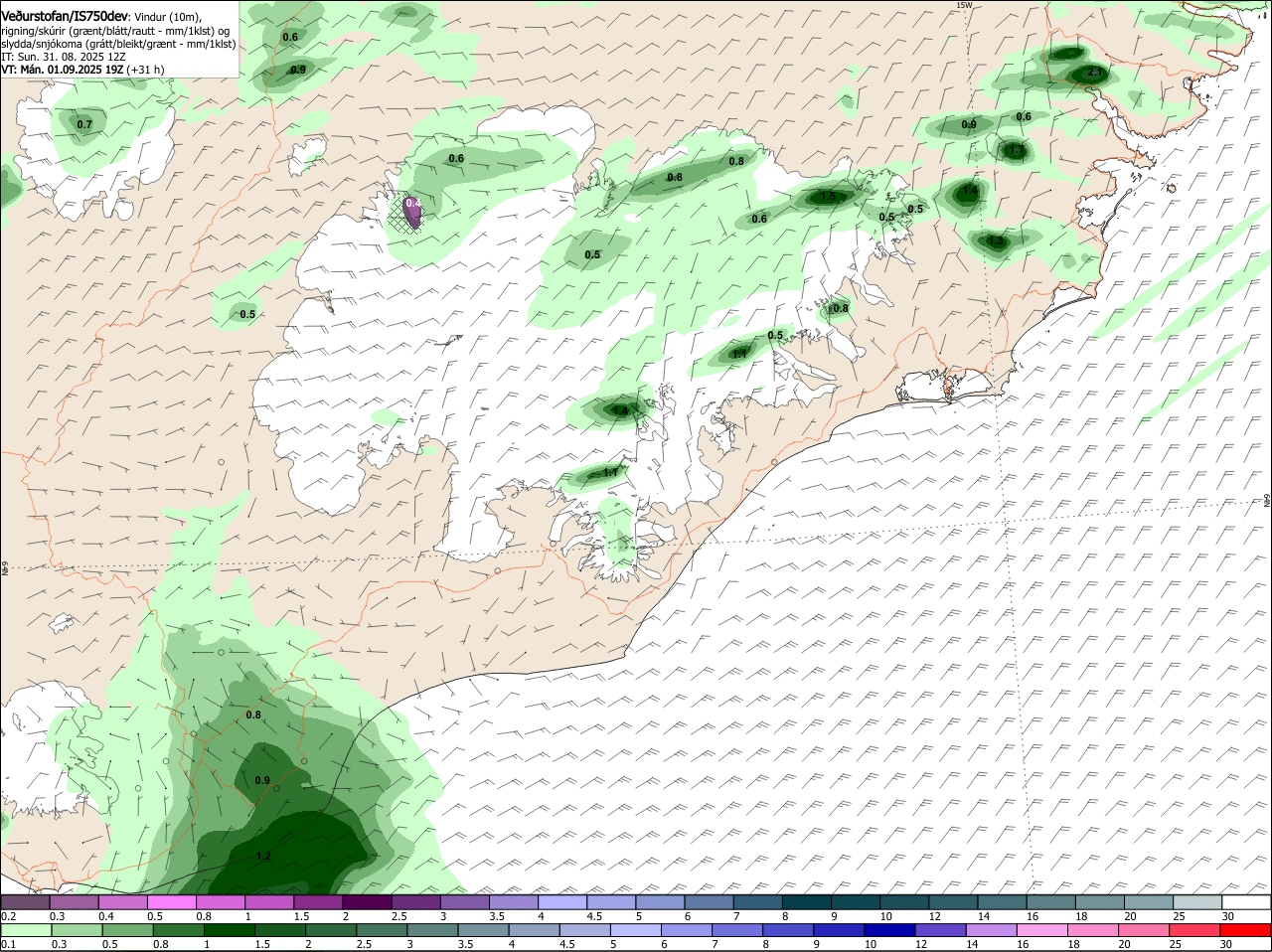Viewport: 1272px width, 952px height.
Task: Pick the violet swatch between 12 and 14 in rain scale
Action: (x=941, y=930)
